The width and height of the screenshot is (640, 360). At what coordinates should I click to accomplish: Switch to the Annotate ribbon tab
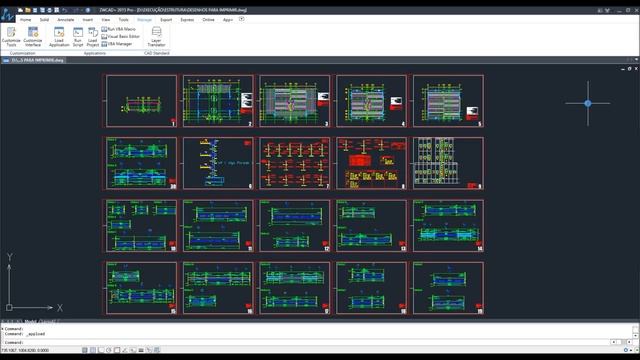click(66, 20)
